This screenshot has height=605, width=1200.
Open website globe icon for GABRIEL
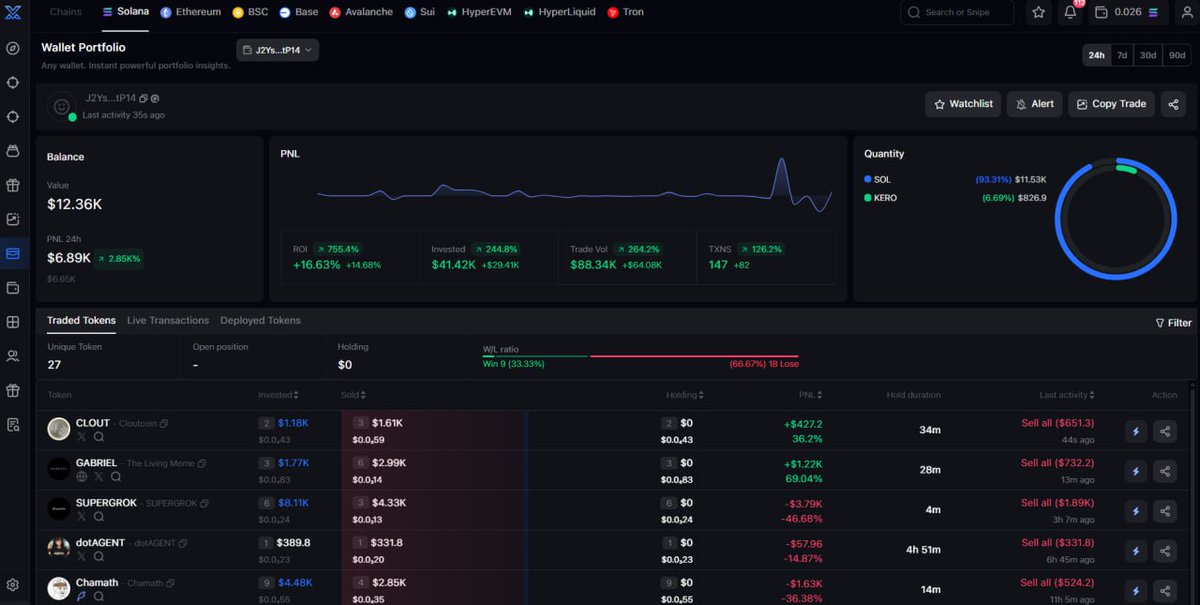pyautogui.click(x=82, y=477)
